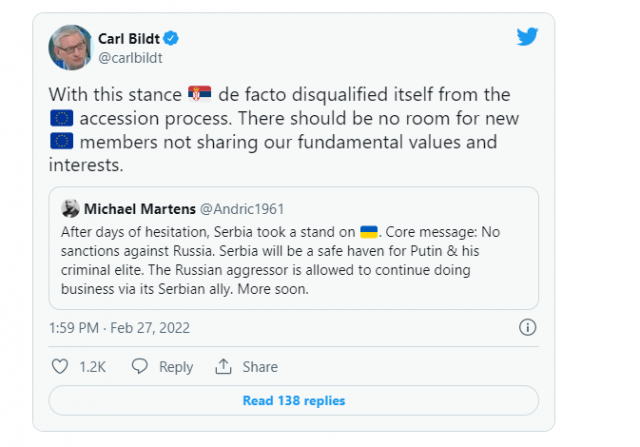The height and width of the screenshot is (447, 640).
Task: Open Carl Bildt's profile picture
Action: [x=68, y=47]
